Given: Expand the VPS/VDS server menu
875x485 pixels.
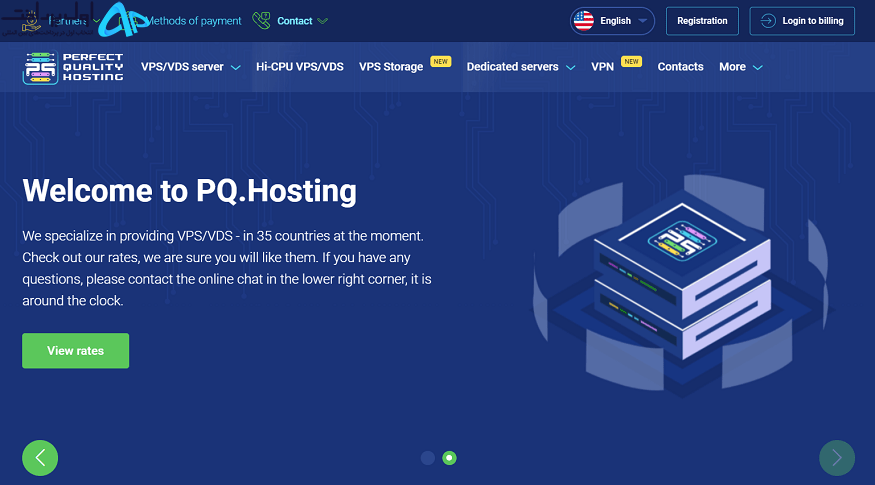Looking at the screenshot, I should (x=190, y=67).
